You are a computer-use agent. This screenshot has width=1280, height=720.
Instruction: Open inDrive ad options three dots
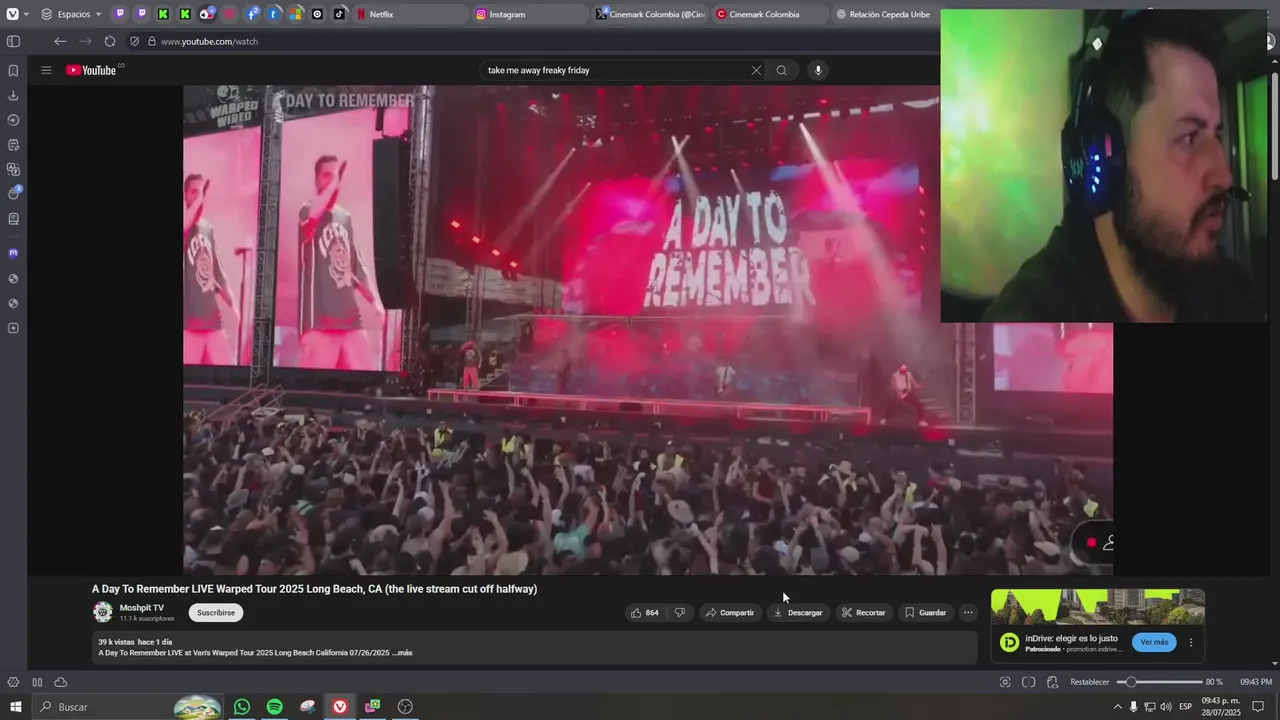(1191, 642)
